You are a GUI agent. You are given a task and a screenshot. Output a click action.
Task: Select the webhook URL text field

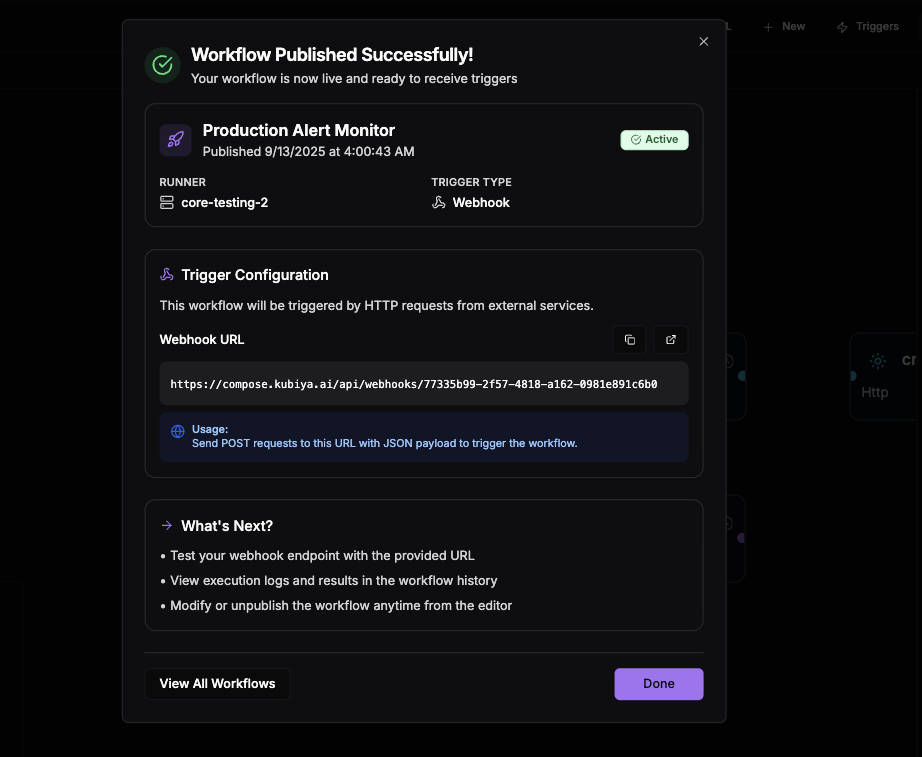(424, 383)
